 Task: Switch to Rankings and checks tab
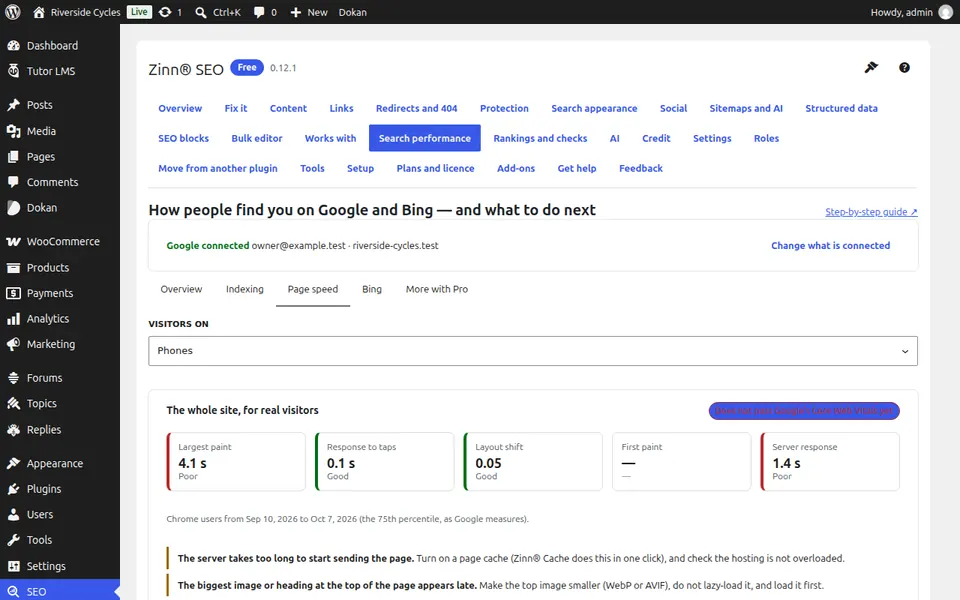pyautogui.click(x=540, y=138)
